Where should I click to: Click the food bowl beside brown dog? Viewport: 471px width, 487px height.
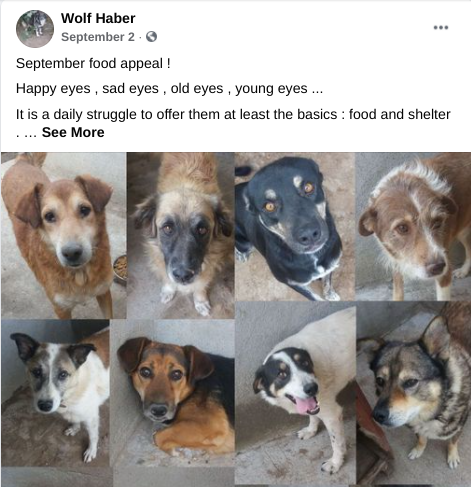click(120, 268)
